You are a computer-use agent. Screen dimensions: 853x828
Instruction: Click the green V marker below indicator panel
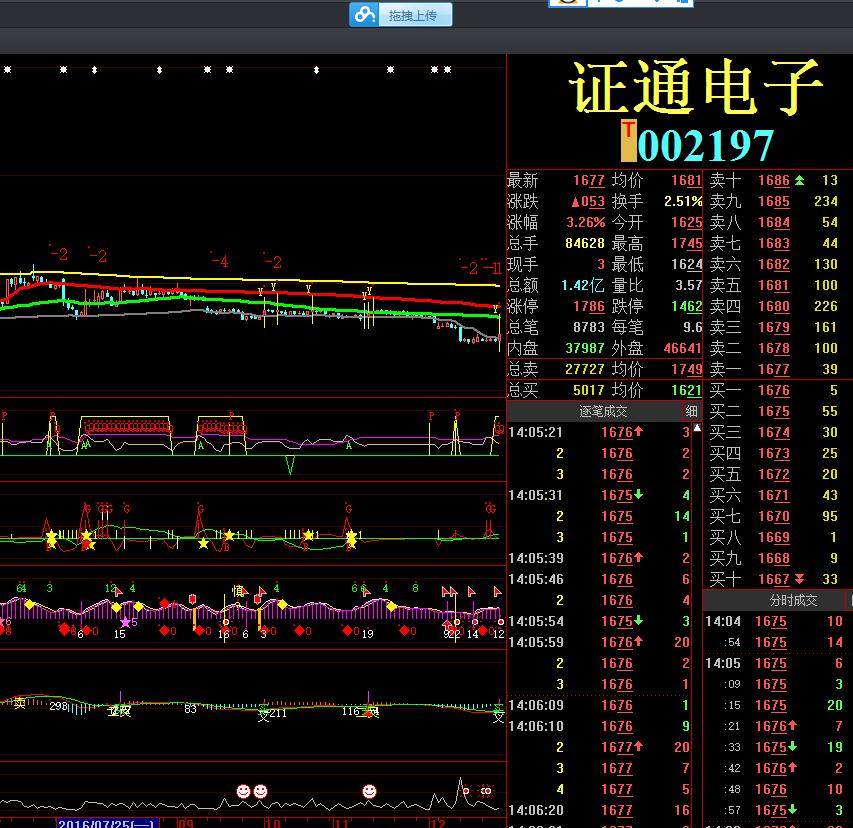pos(290,465)
